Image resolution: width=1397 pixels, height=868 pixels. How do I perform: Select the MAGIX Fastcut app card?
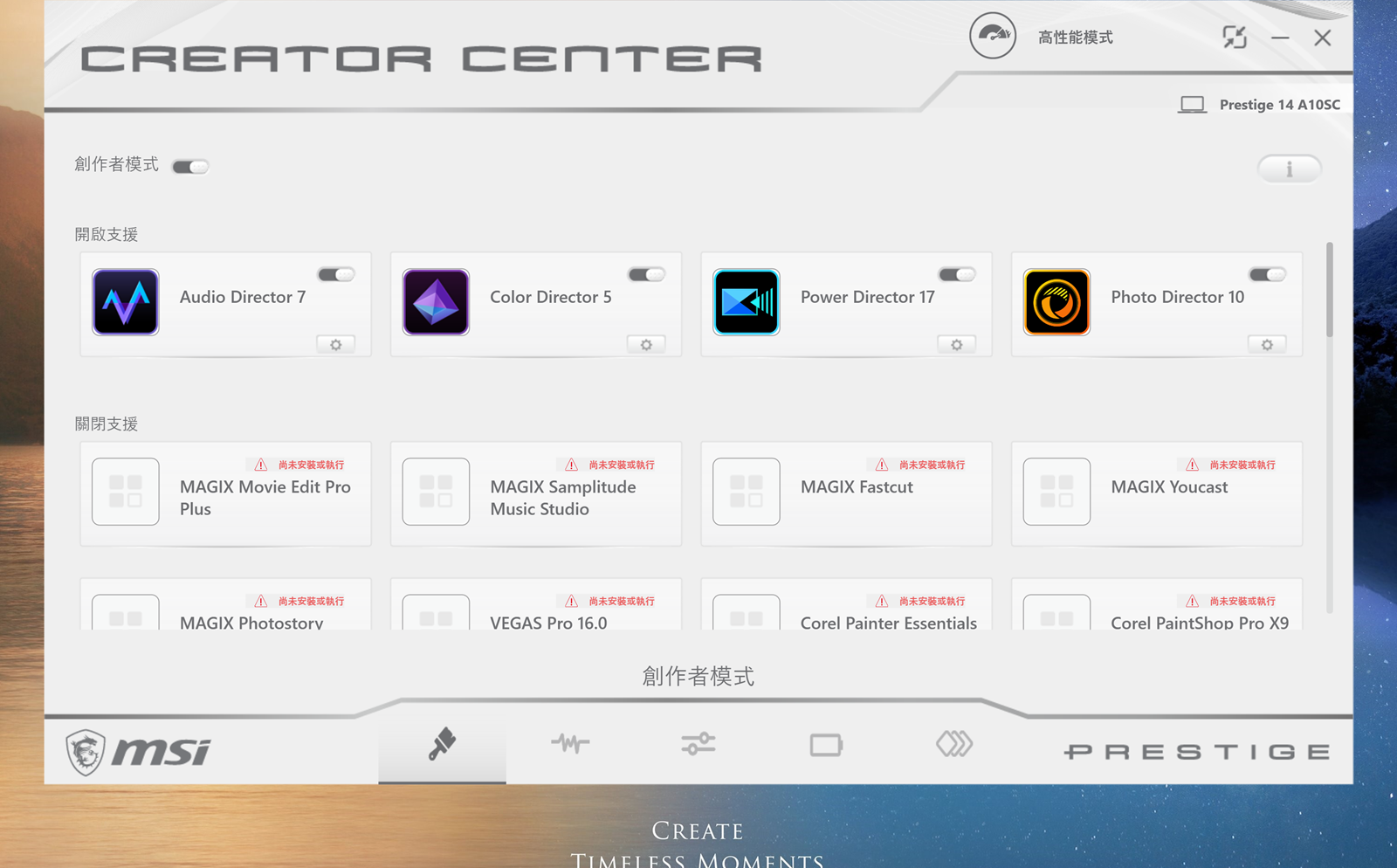click(x=846, y=493)
